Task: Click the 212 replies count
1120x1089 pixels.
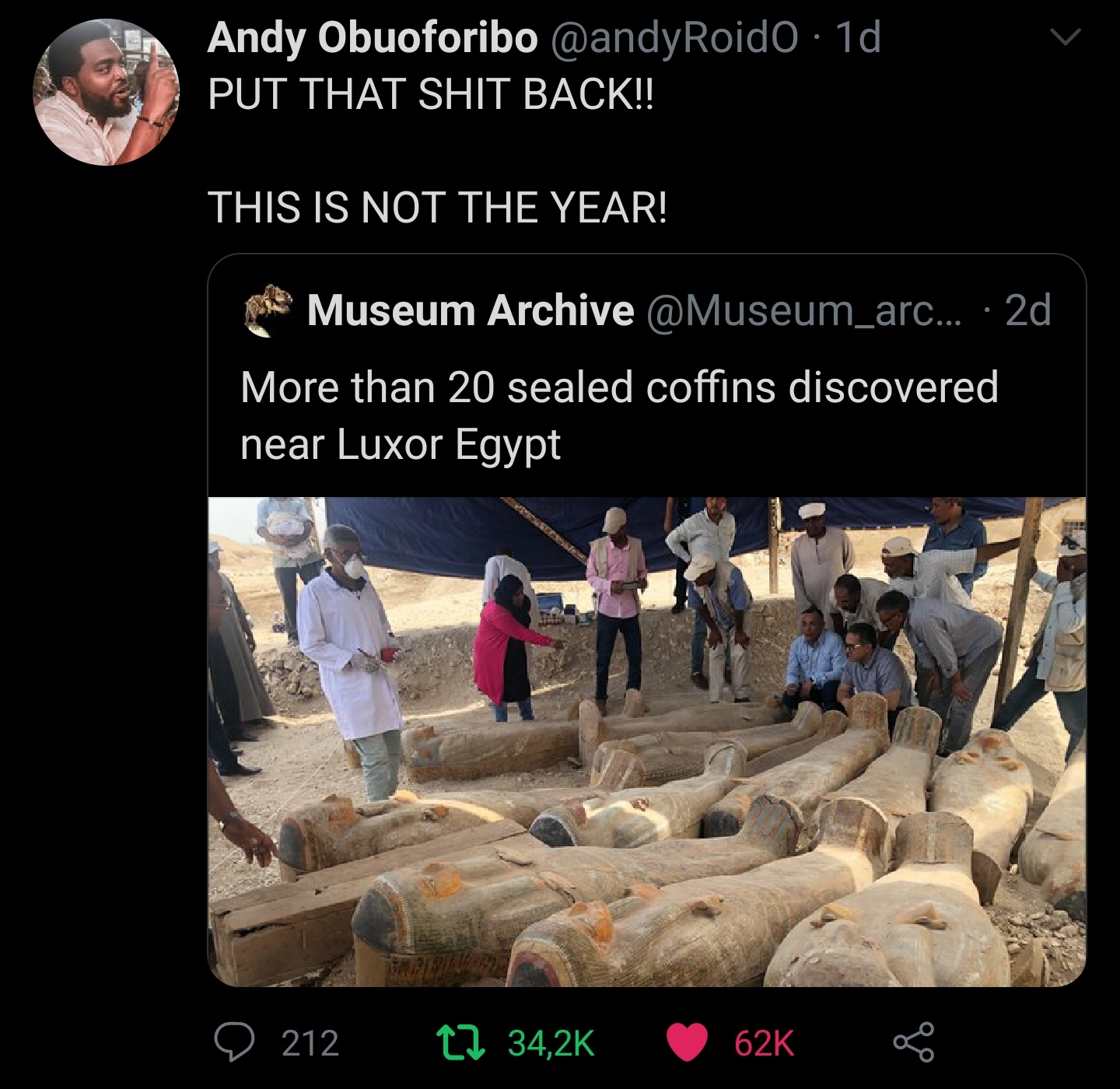Action: 310,1043
